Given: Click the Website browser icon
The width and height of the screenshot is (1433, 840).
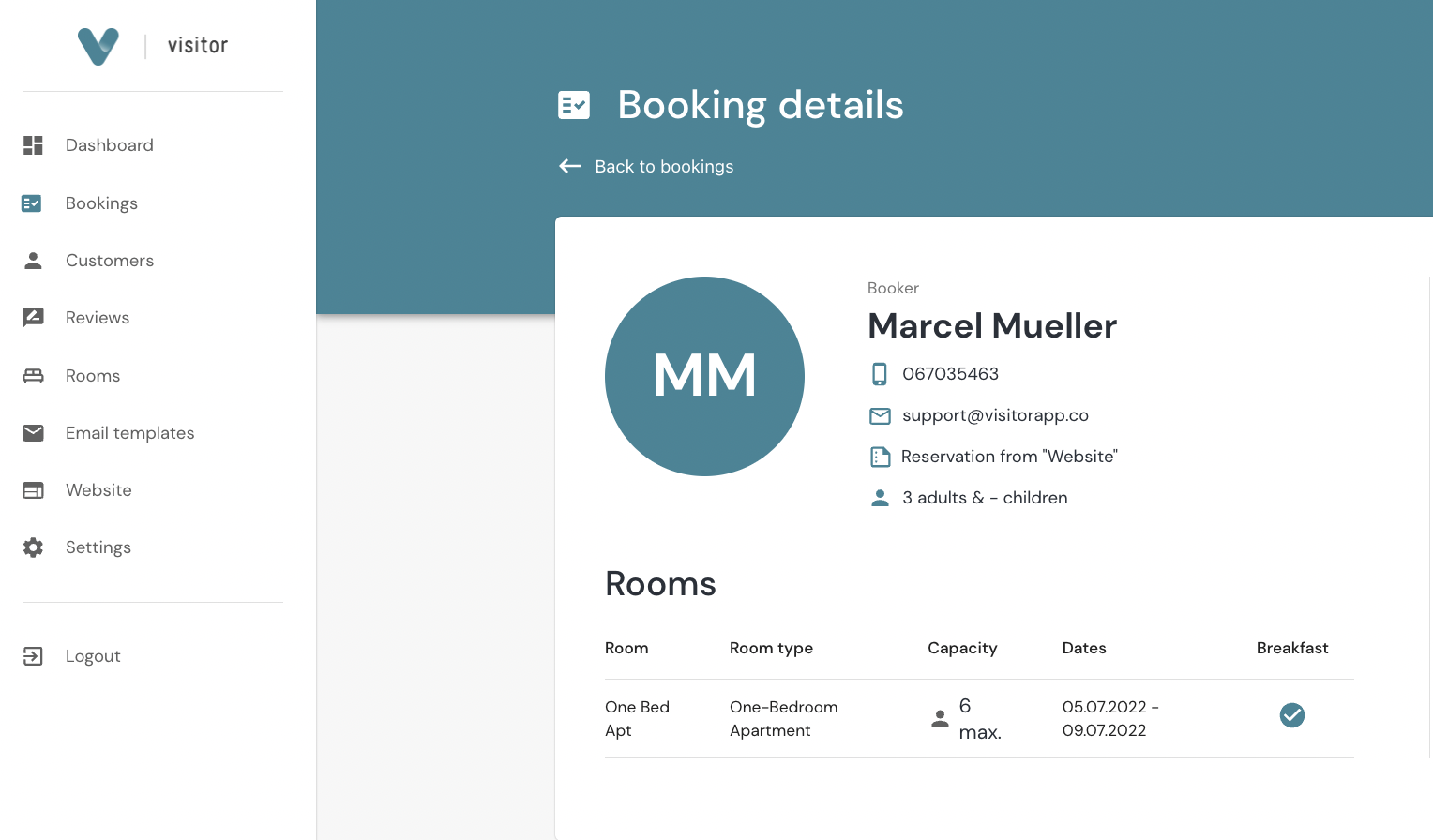Looking at the screenshot, I should [x=33, y=490].
